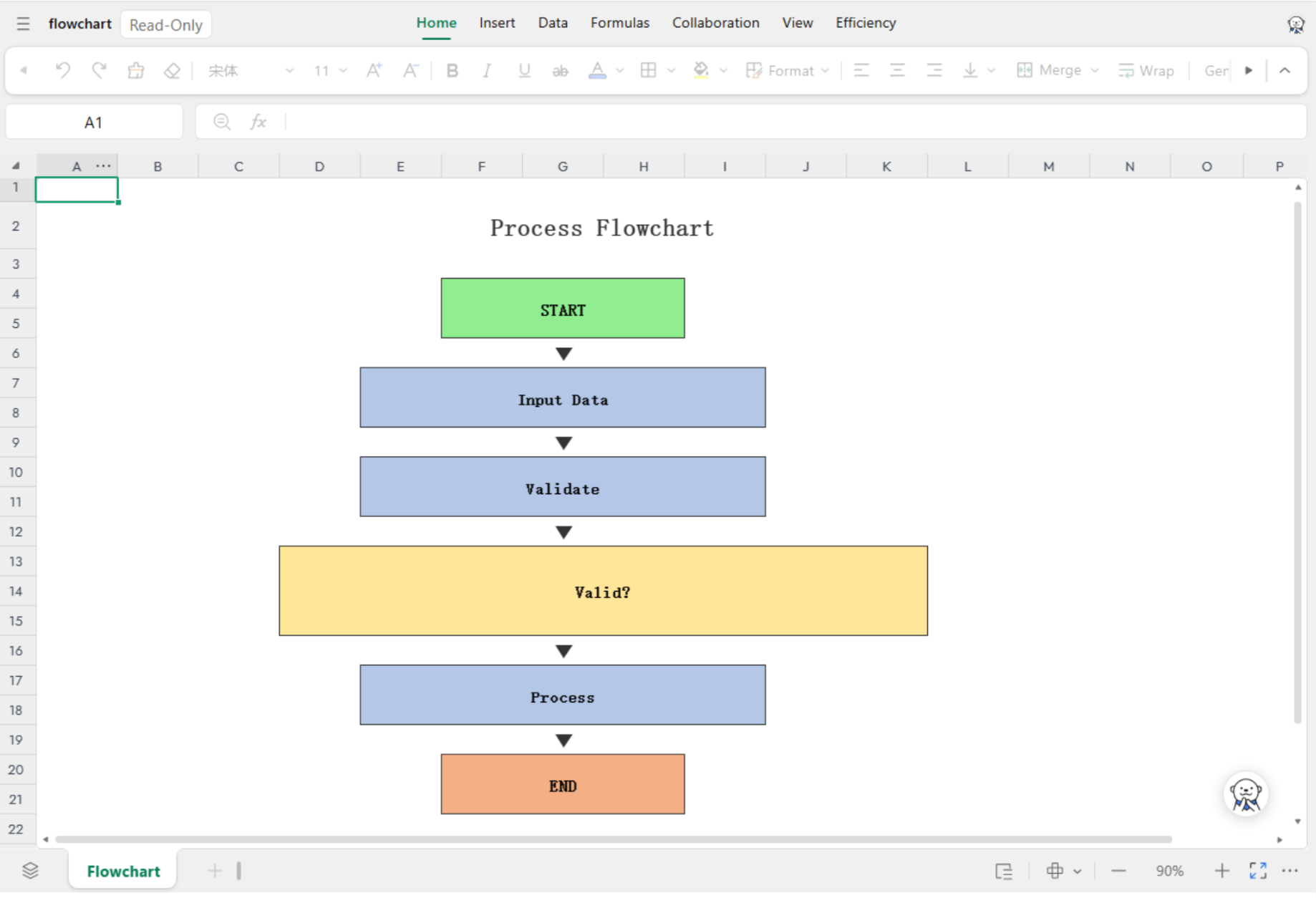Click the Merge button
This screenshot has height=898, width=1316.
[x=1049, y=70]
